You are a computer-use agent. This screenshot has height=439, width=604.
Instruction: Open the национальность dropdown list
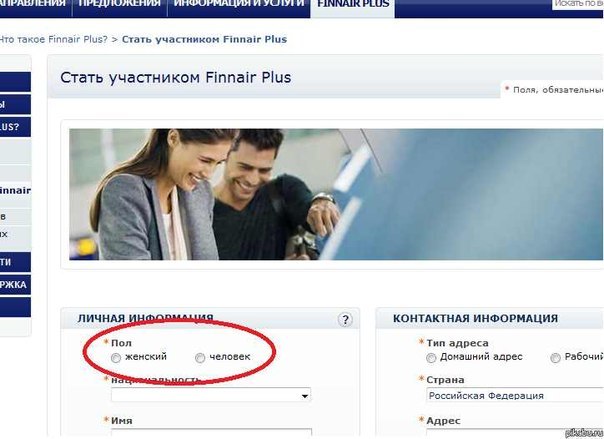(211, 395)
